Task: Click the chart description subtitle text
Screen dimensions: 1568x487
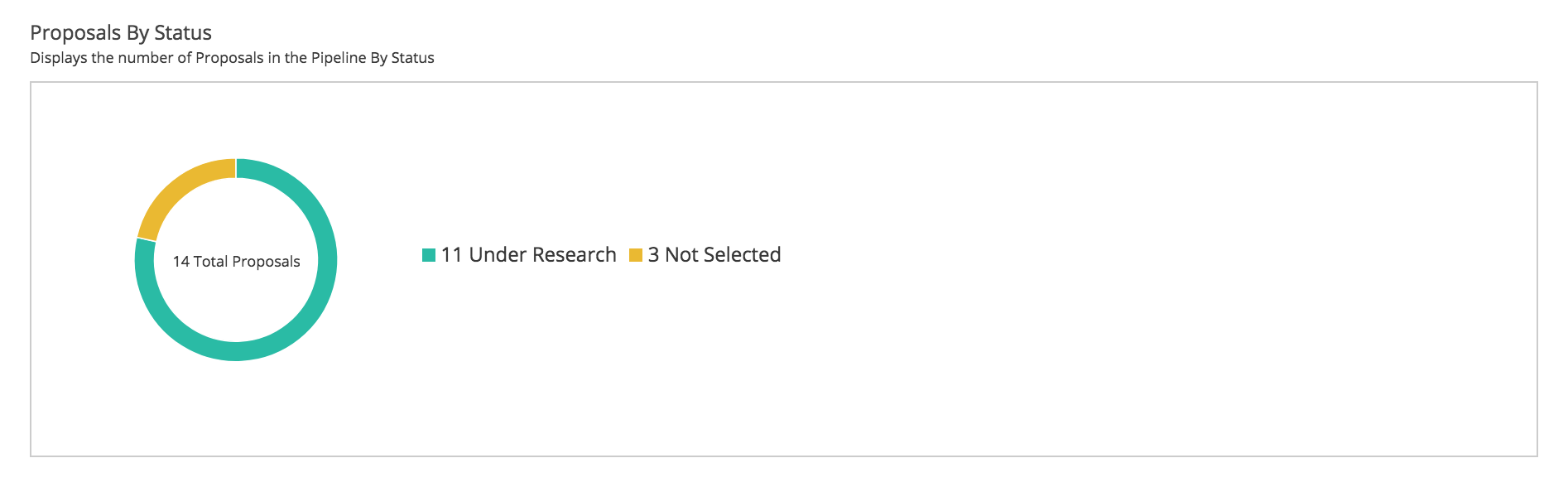Action: 232,58
